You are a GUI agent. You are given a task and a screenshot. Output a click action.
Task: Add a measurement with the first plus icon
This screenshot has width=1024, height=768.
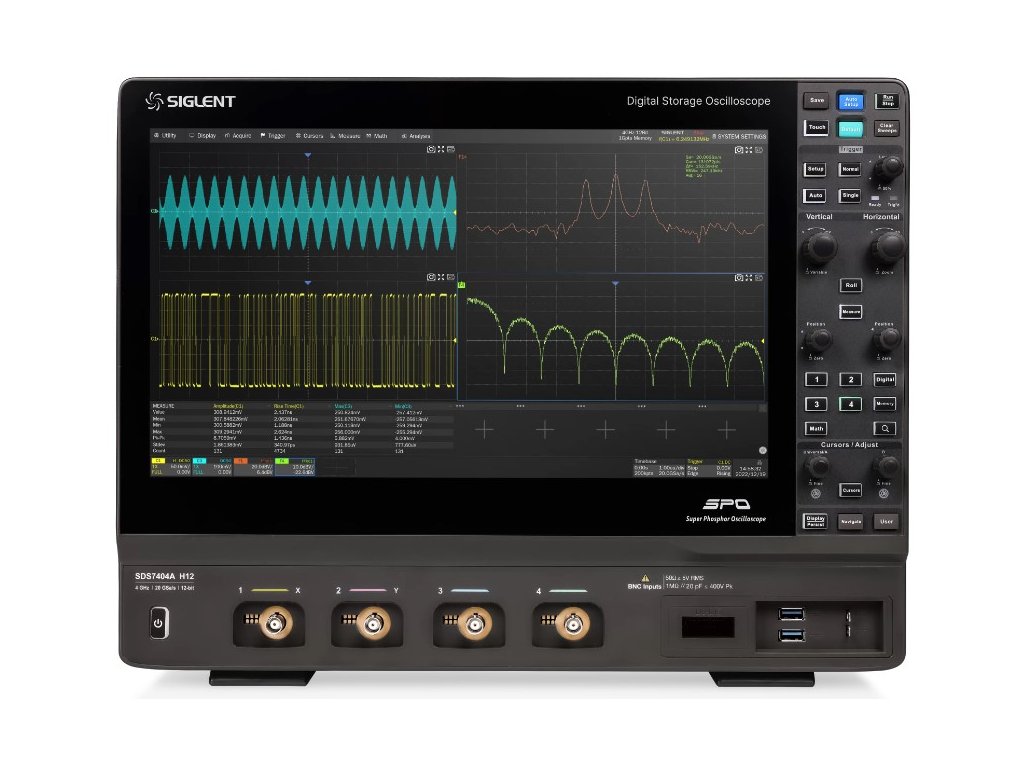click(x=485, y=430)
